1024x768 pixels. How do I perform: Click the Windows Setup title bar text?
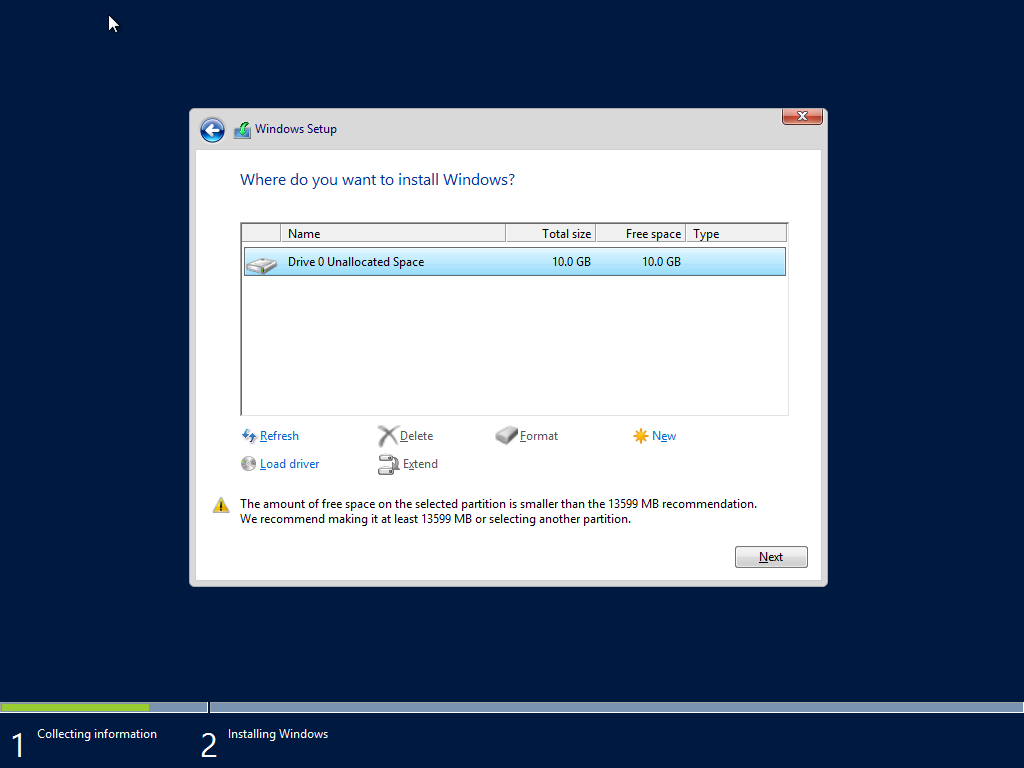(x=295, y=129)
